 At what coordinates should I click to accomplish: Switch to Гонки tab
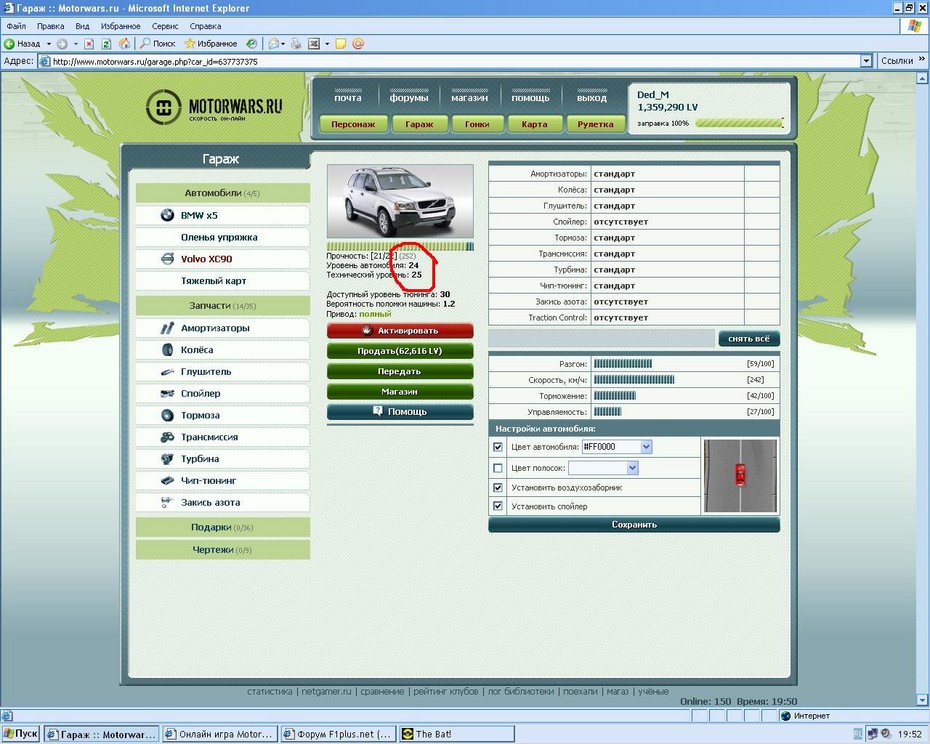coord(477,124)
